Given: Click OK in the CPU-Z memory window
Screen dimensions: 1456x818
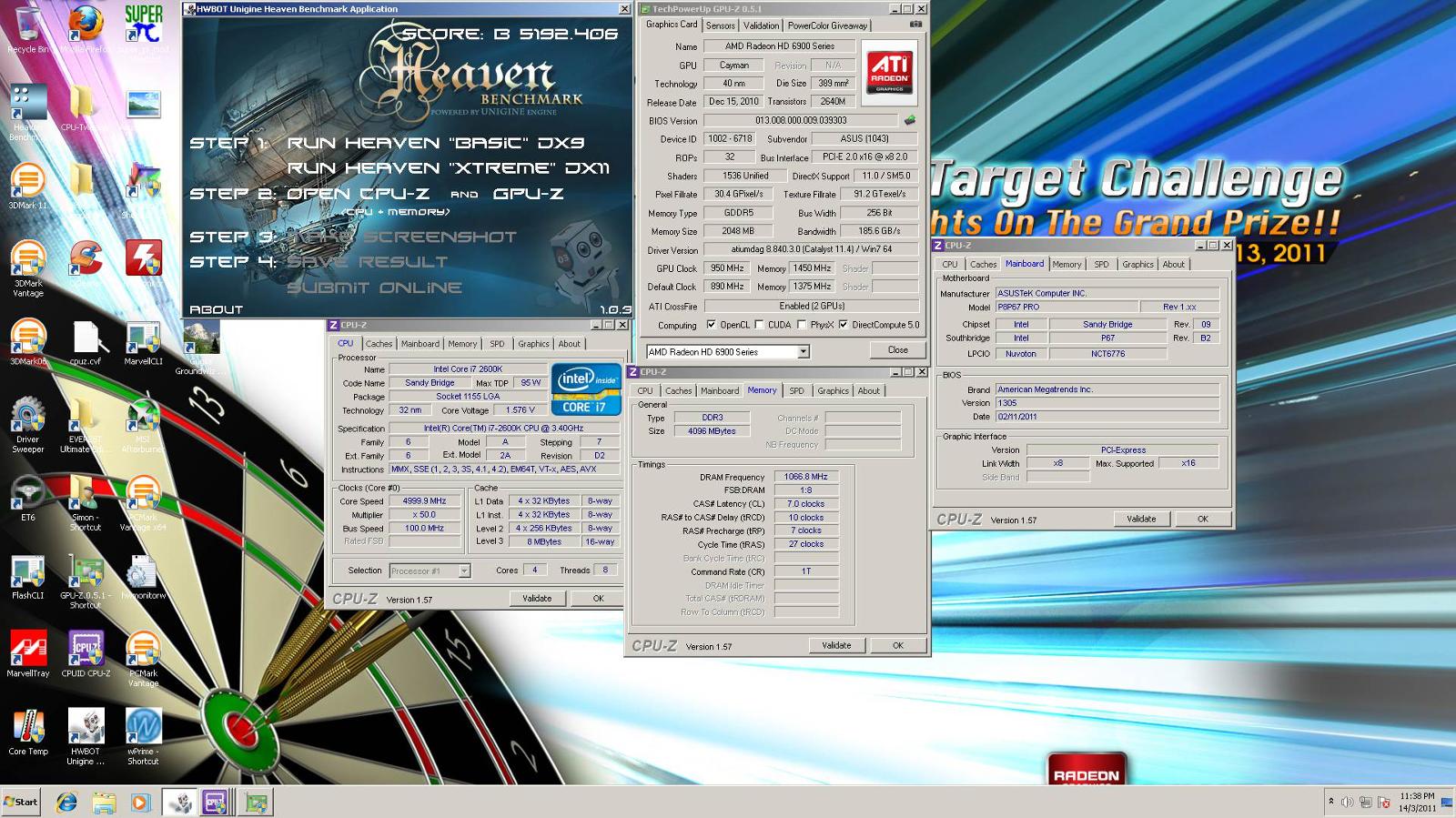Looking at the screenshot, I should coord(897,646).
